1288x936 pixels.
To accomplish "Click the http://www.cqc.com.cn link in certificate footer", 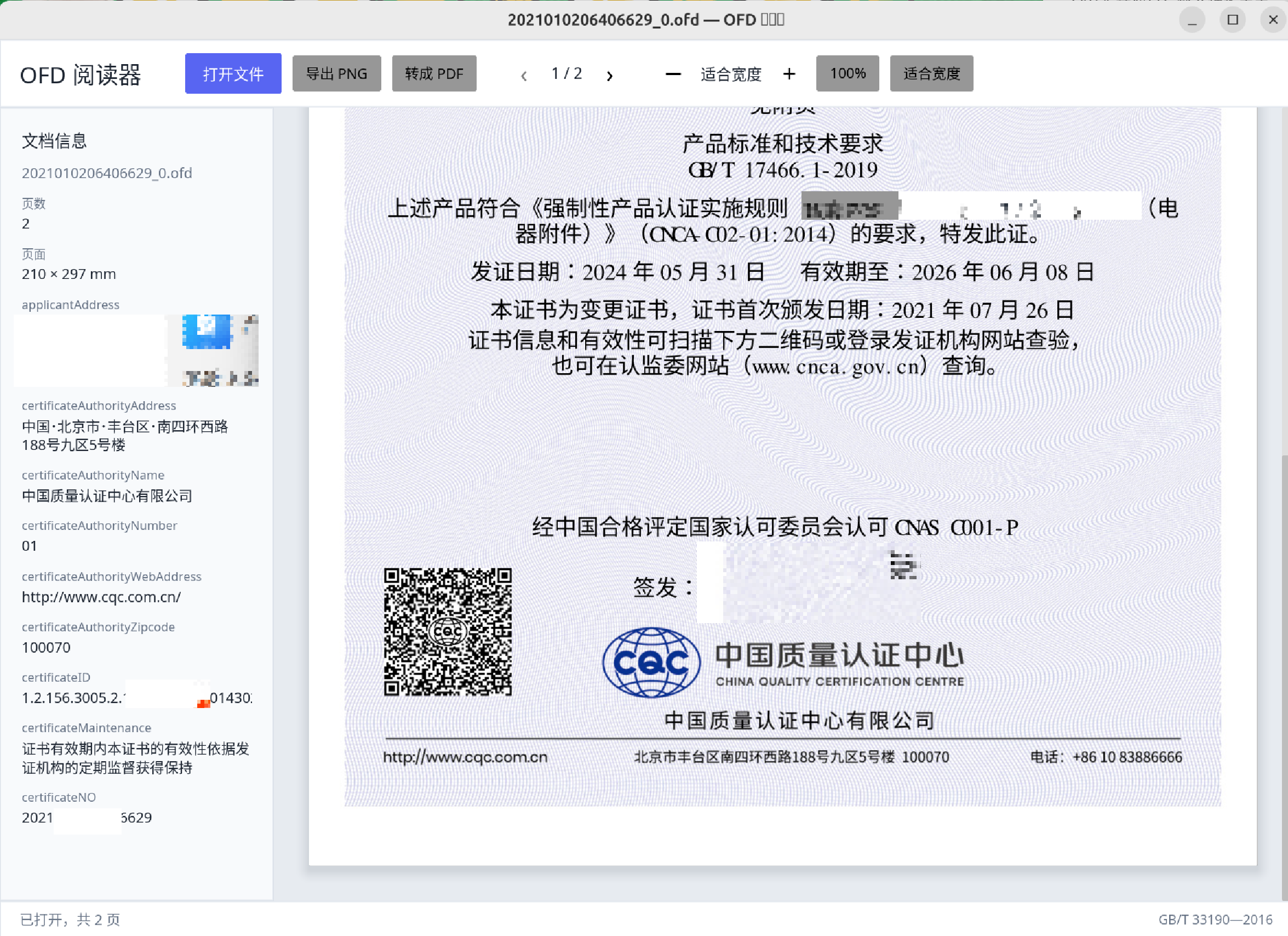I will (465, 757).
